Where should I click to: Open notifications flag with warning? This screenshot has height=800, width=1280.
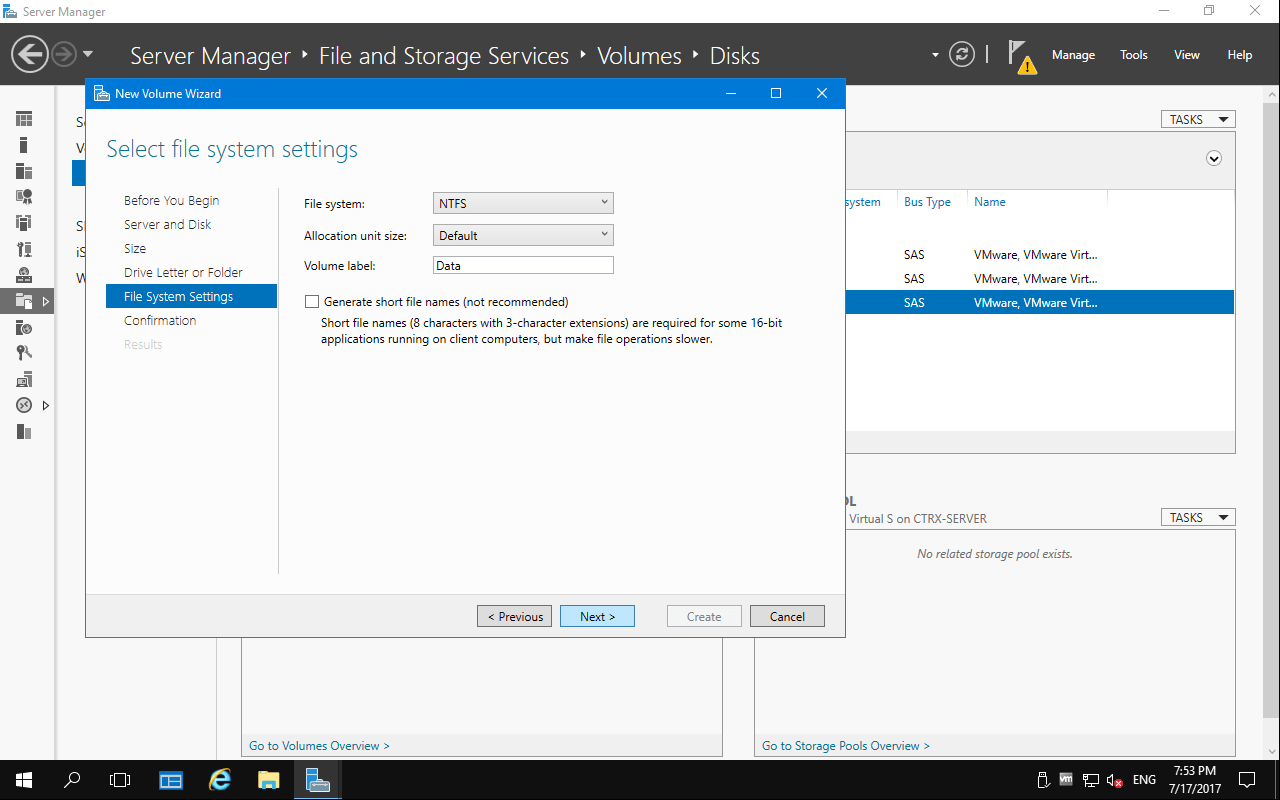coord(1021,57)
